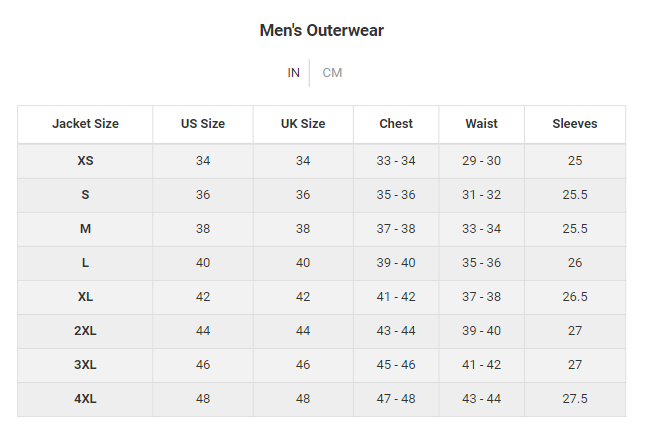Switch units to CM
Screen dimensions: 646x433
pyautogui.click(x=332, y=73)
